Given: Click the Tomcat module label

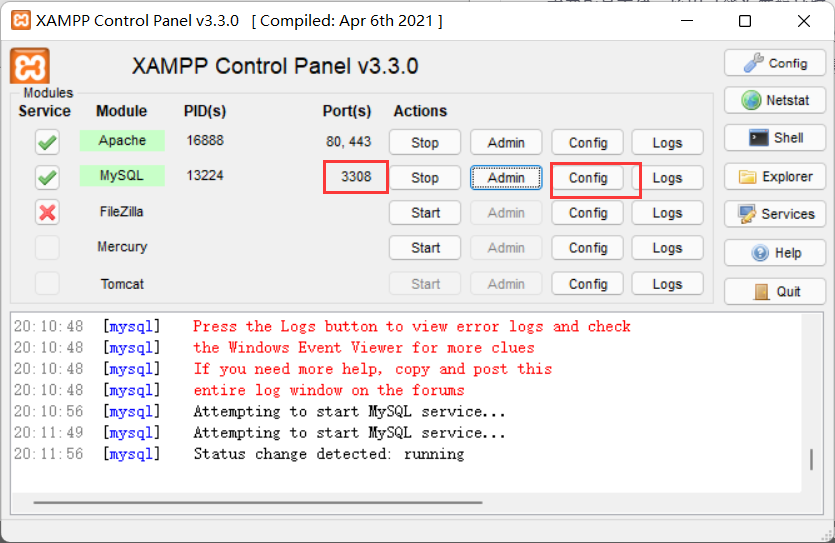Looking at the screenshot, I should 122,284.
